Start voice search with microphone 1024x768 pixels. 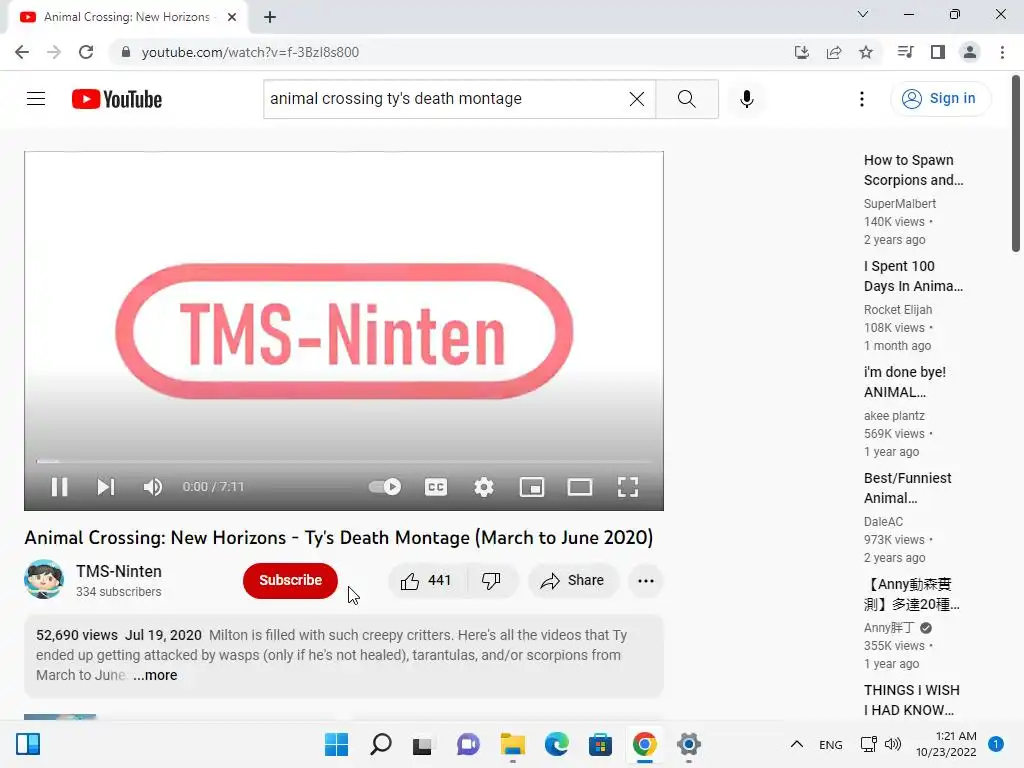(x=747, y=99)
